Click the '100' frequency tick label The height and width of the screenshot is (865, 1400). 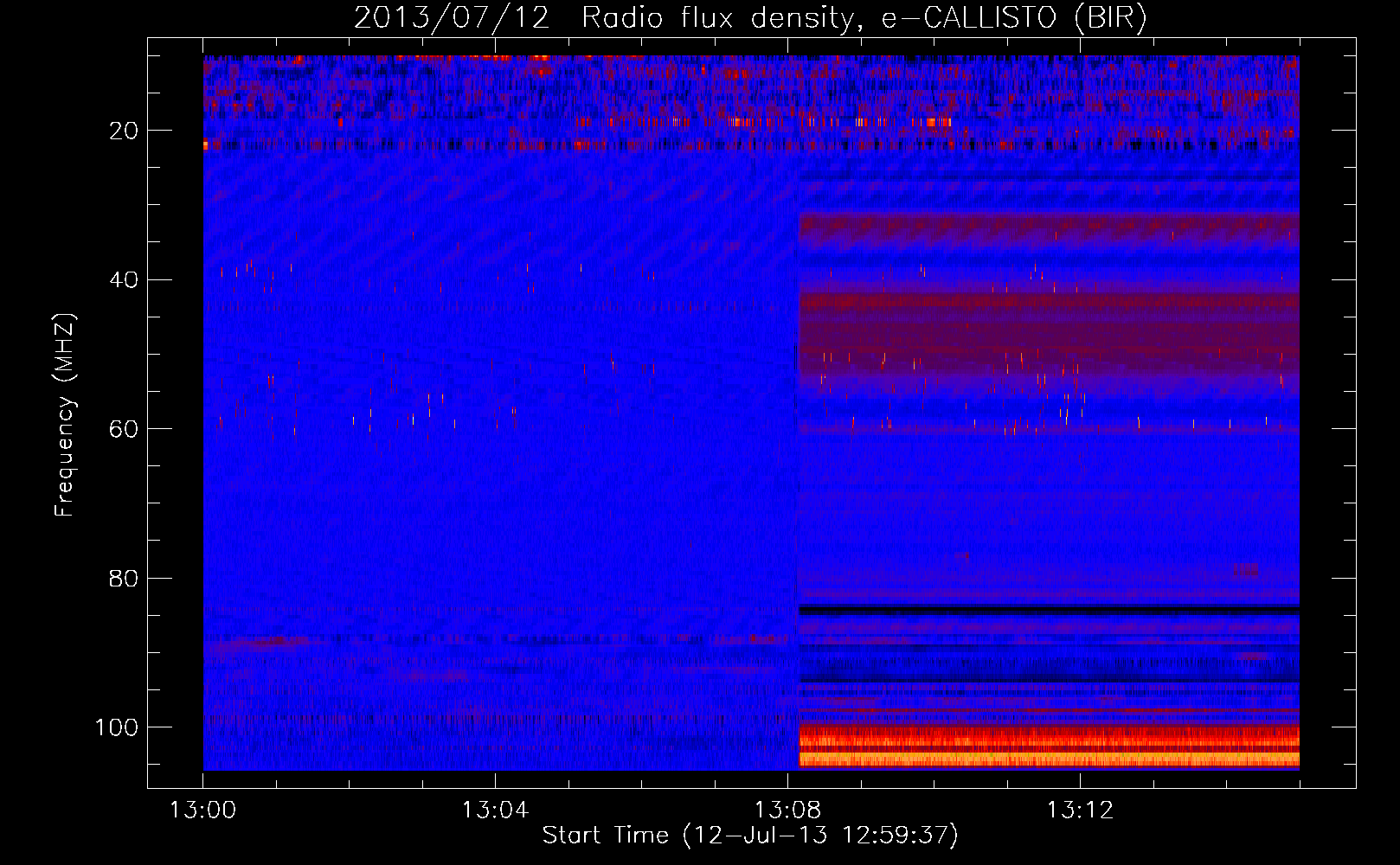point(117,727)
